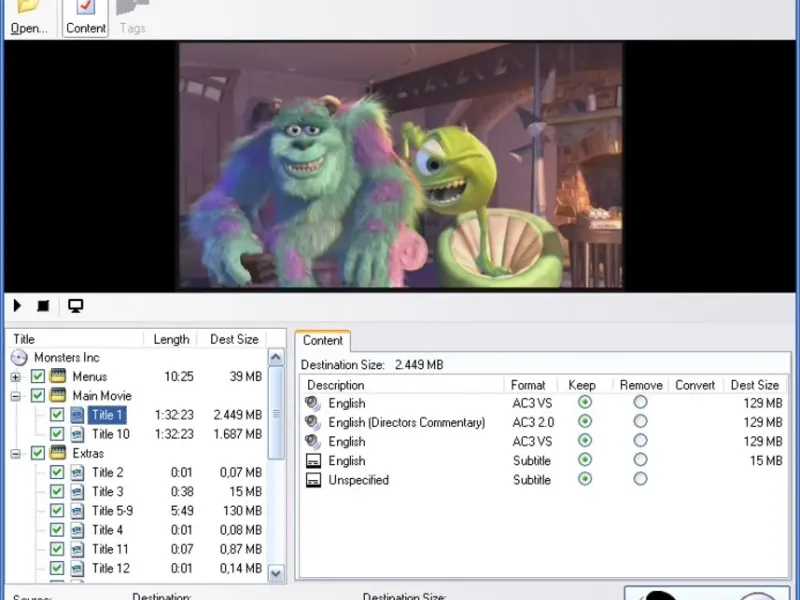Click the Title 3 film icon
Image resolution: width=800 pixels, height=600 pixels.
point(77,491)
